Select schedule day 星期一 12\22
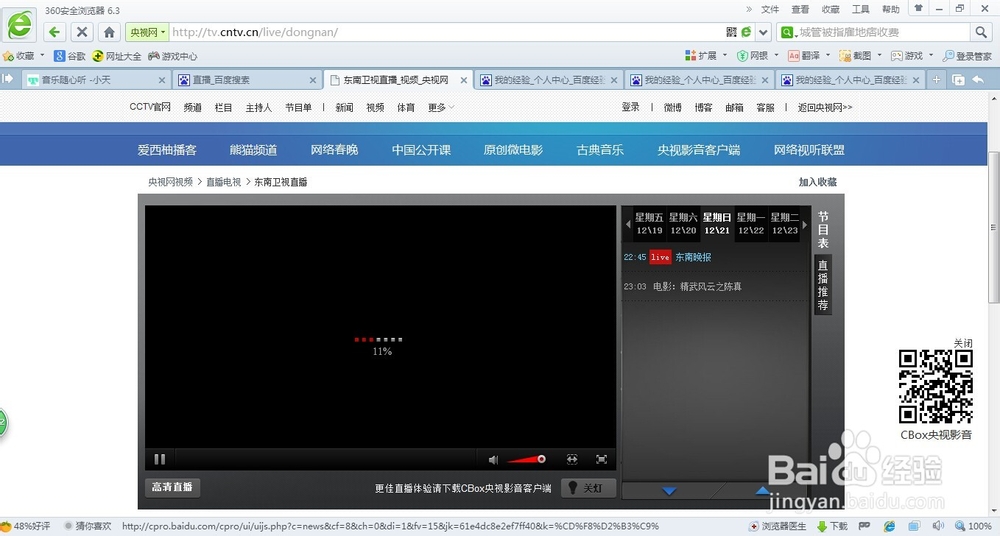 click(x=751, y=223)
